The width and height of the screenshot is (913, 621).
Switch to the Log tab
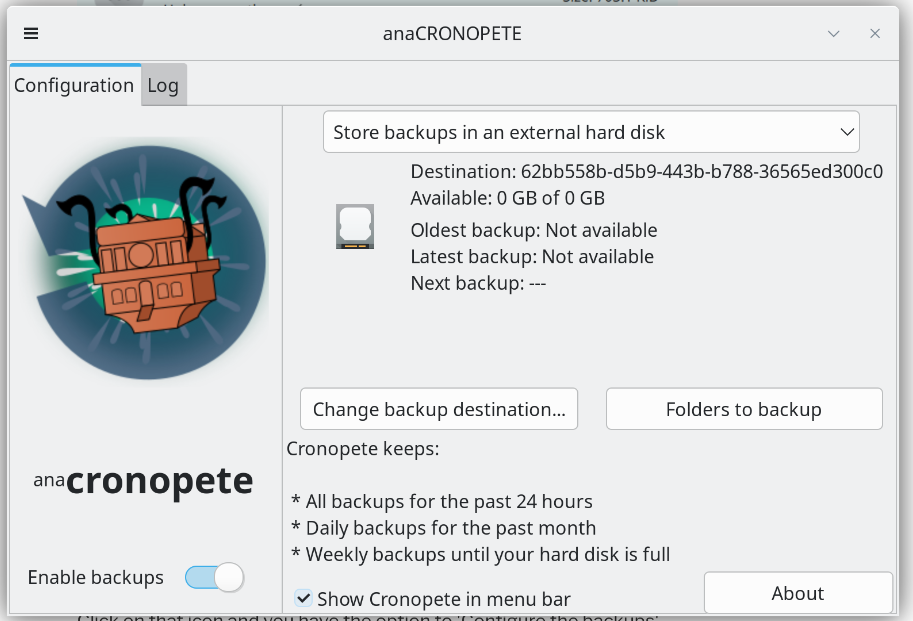pos(163,86)
